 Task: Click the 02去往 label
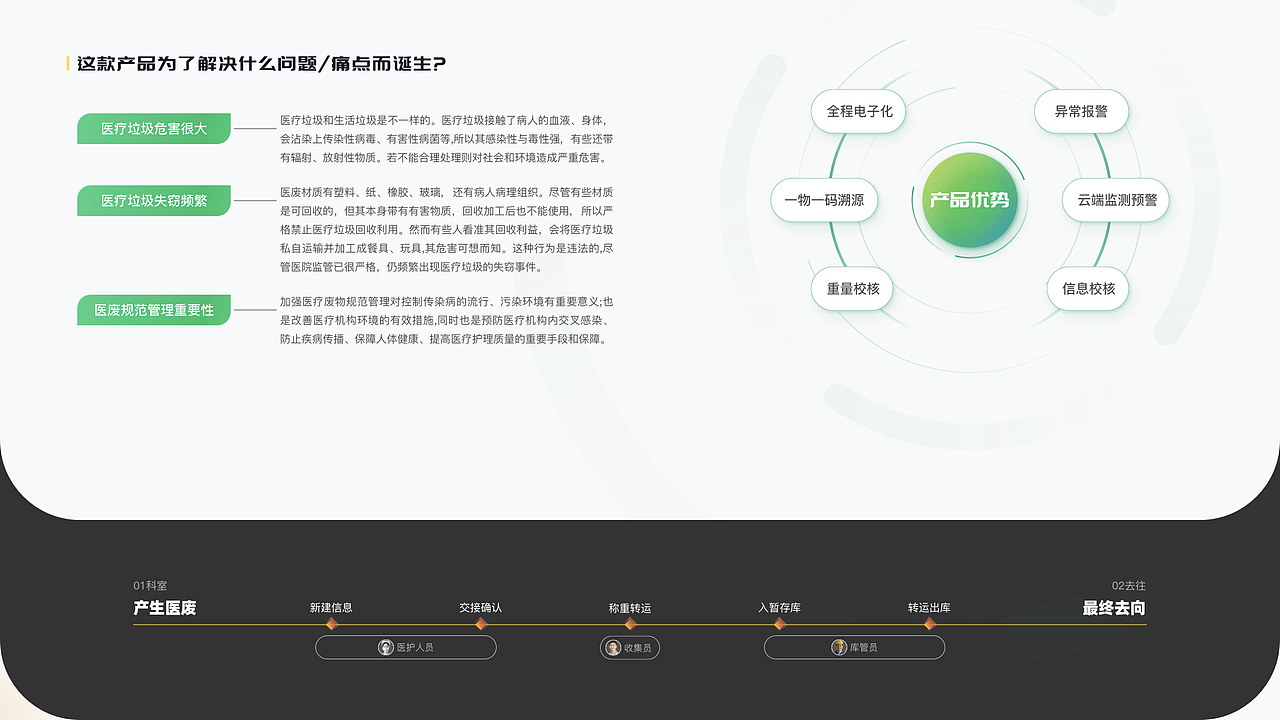click(x=1129, y=586)
